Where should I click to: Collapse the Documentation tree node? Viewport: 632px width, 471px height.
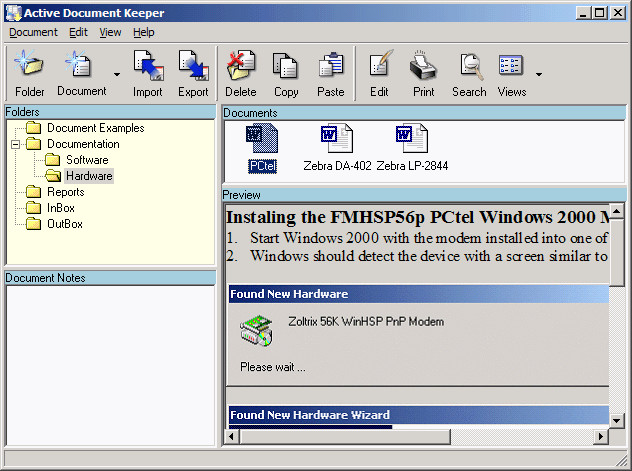pos(15,144)
